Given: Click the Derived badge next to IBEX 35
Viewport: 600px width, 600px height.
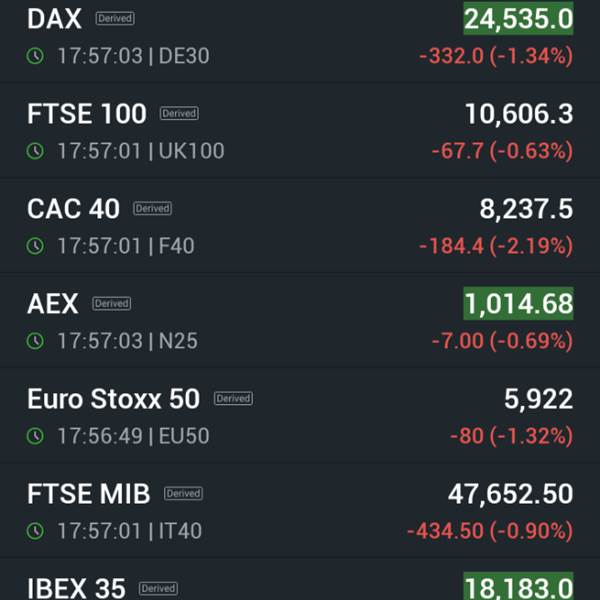Looking at the screenshot, I should pyautogui.click(x=158, y=588).
